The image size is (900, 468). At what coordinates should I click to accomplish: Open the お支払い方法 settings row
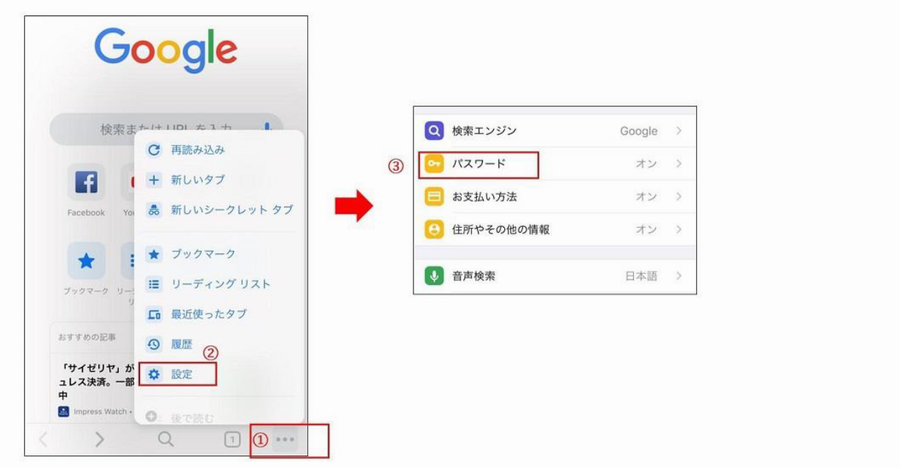[x=555, y=196]
